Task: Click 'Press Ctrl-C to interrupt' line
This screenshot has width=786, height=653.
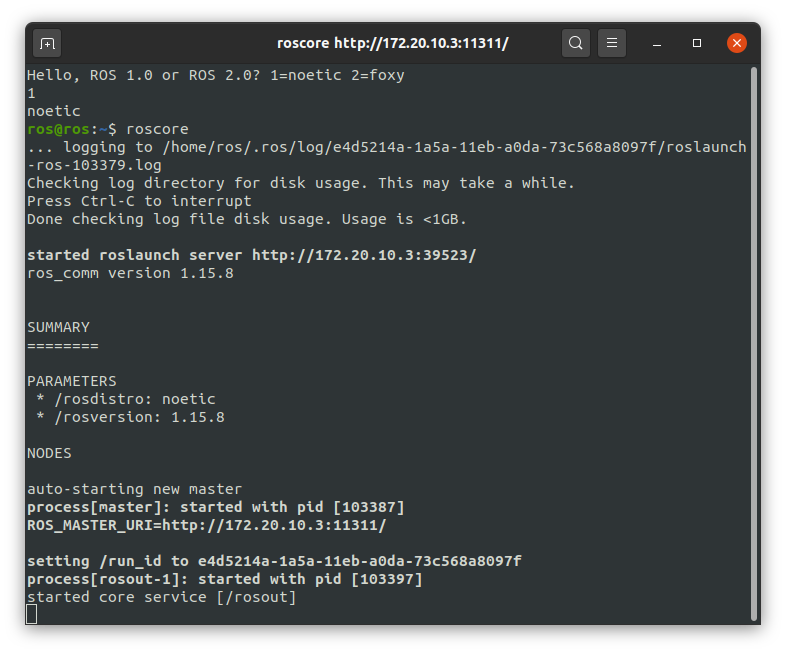Action: [x=139, y=201]
